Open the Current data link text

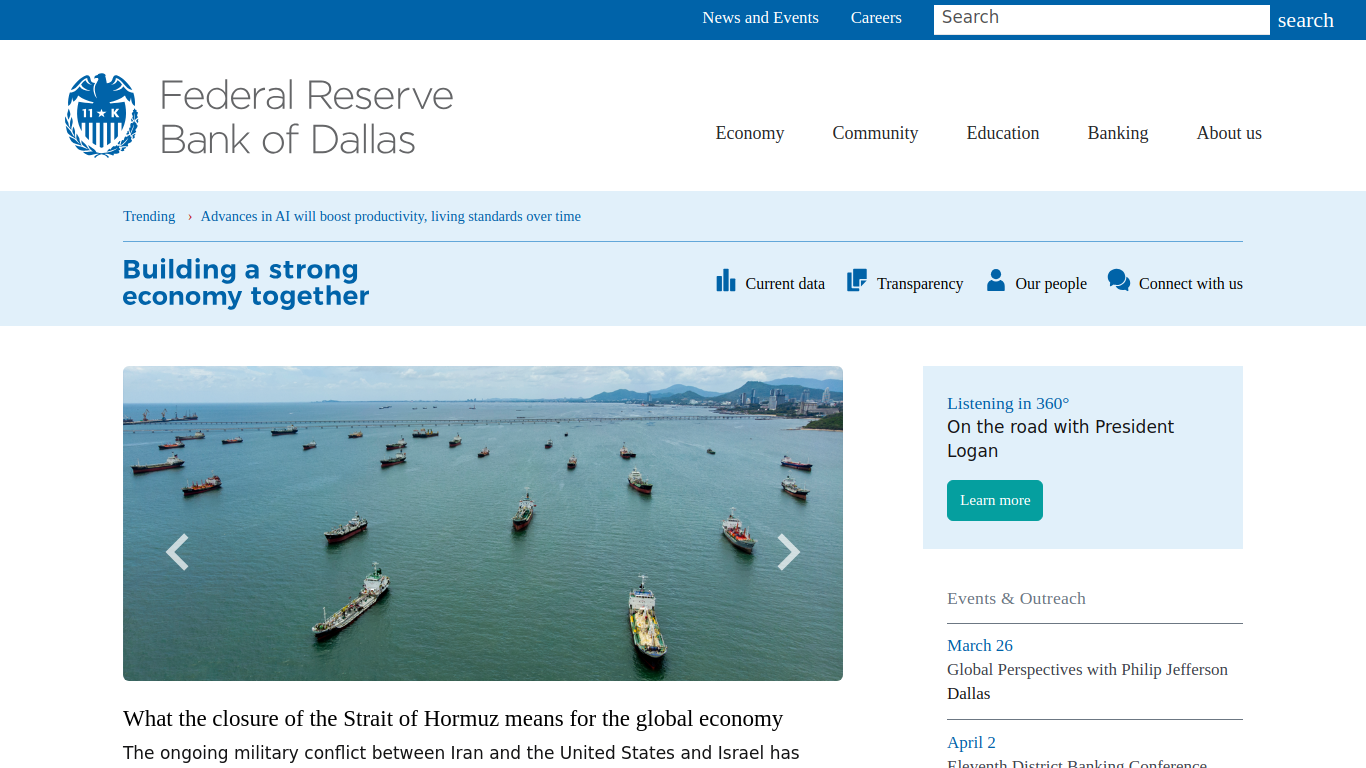click(x=785, y=284)
